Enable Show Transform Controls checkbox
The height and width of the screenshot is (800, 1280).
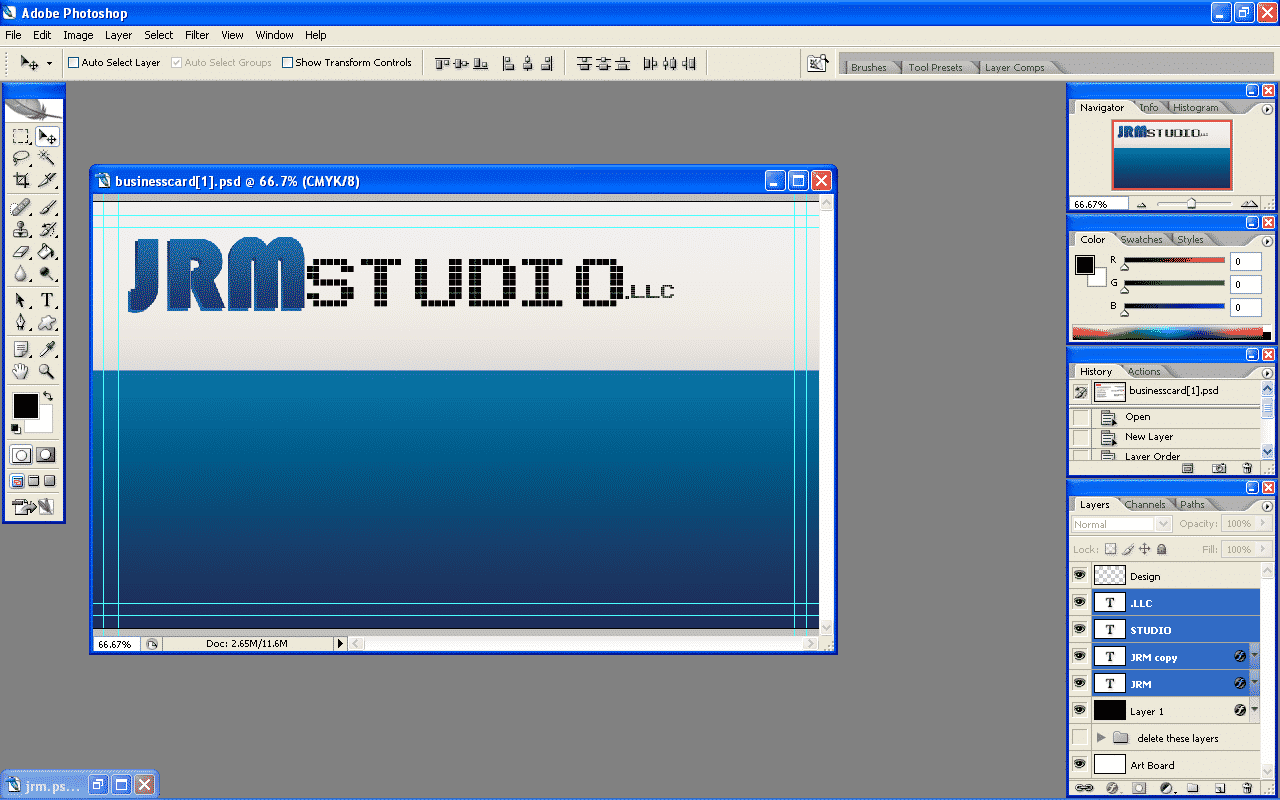[x=287, y=62]
